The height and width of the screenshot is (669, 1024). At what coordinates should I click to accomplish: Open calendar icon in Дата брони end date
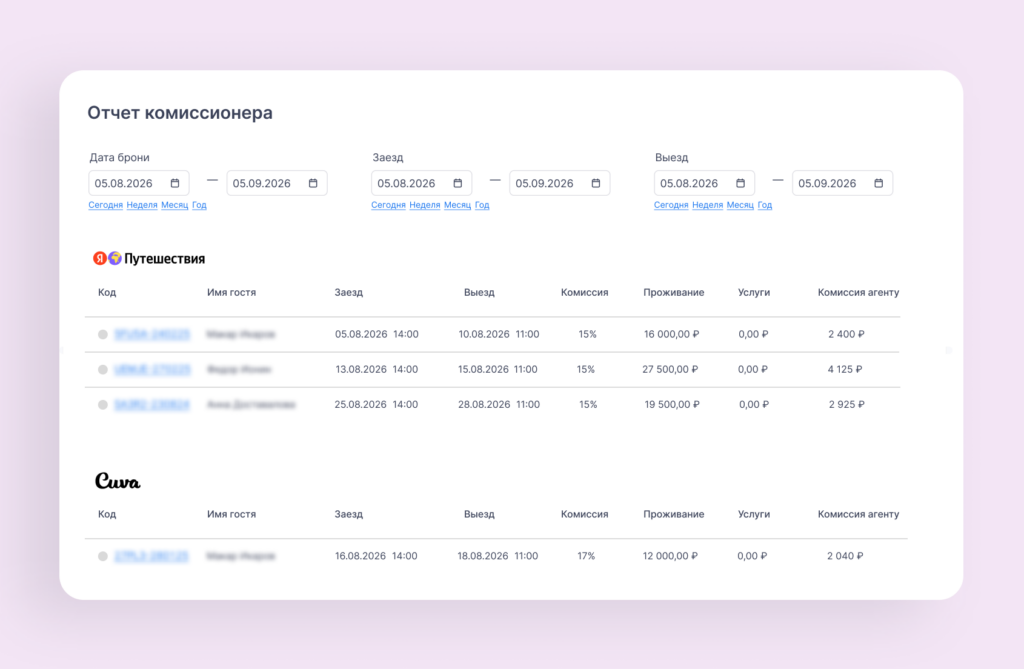coord(313,184)
